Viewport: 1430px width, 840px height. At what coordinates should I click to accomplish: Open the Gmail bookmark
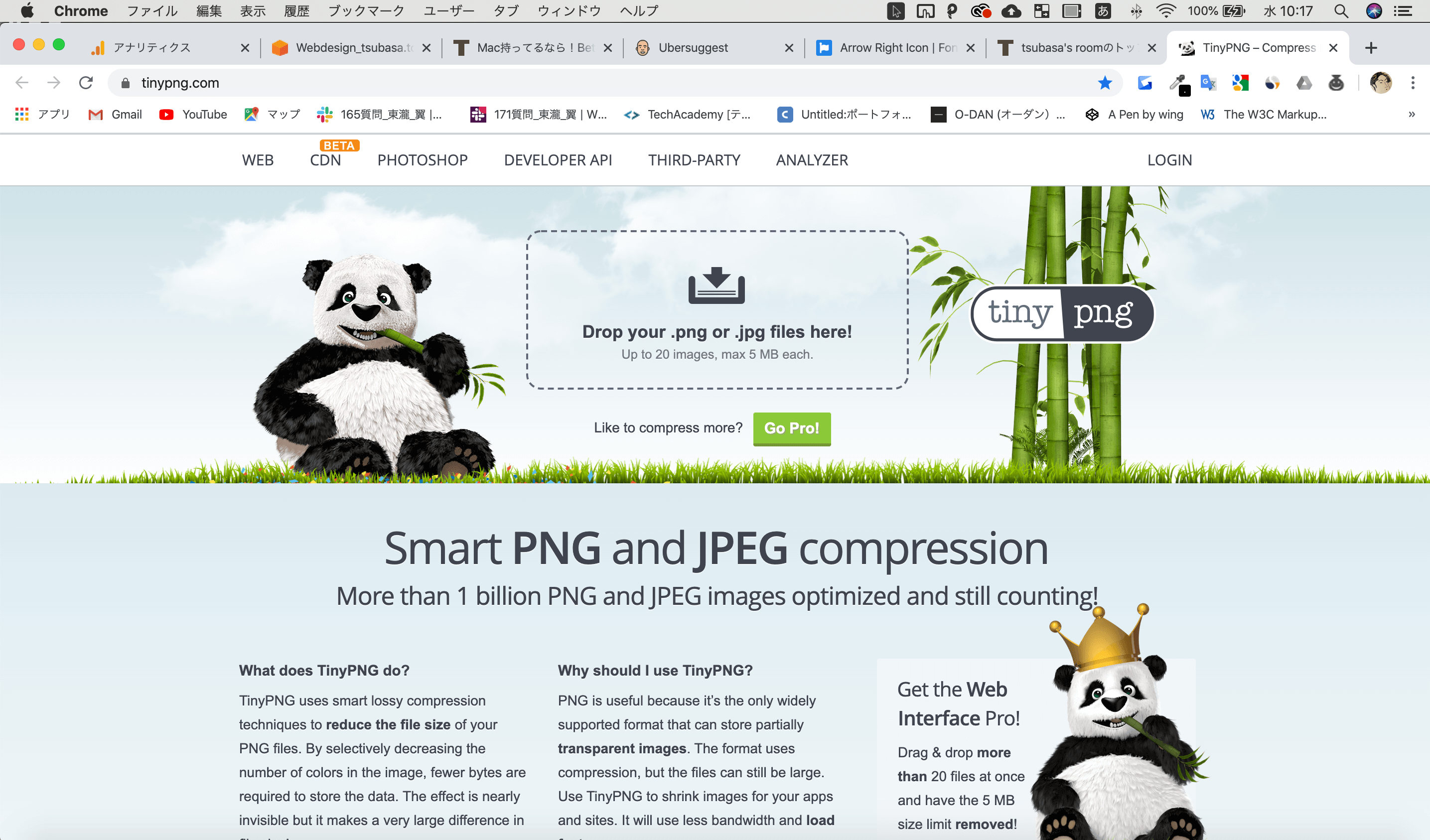click(x=115, y=115)
